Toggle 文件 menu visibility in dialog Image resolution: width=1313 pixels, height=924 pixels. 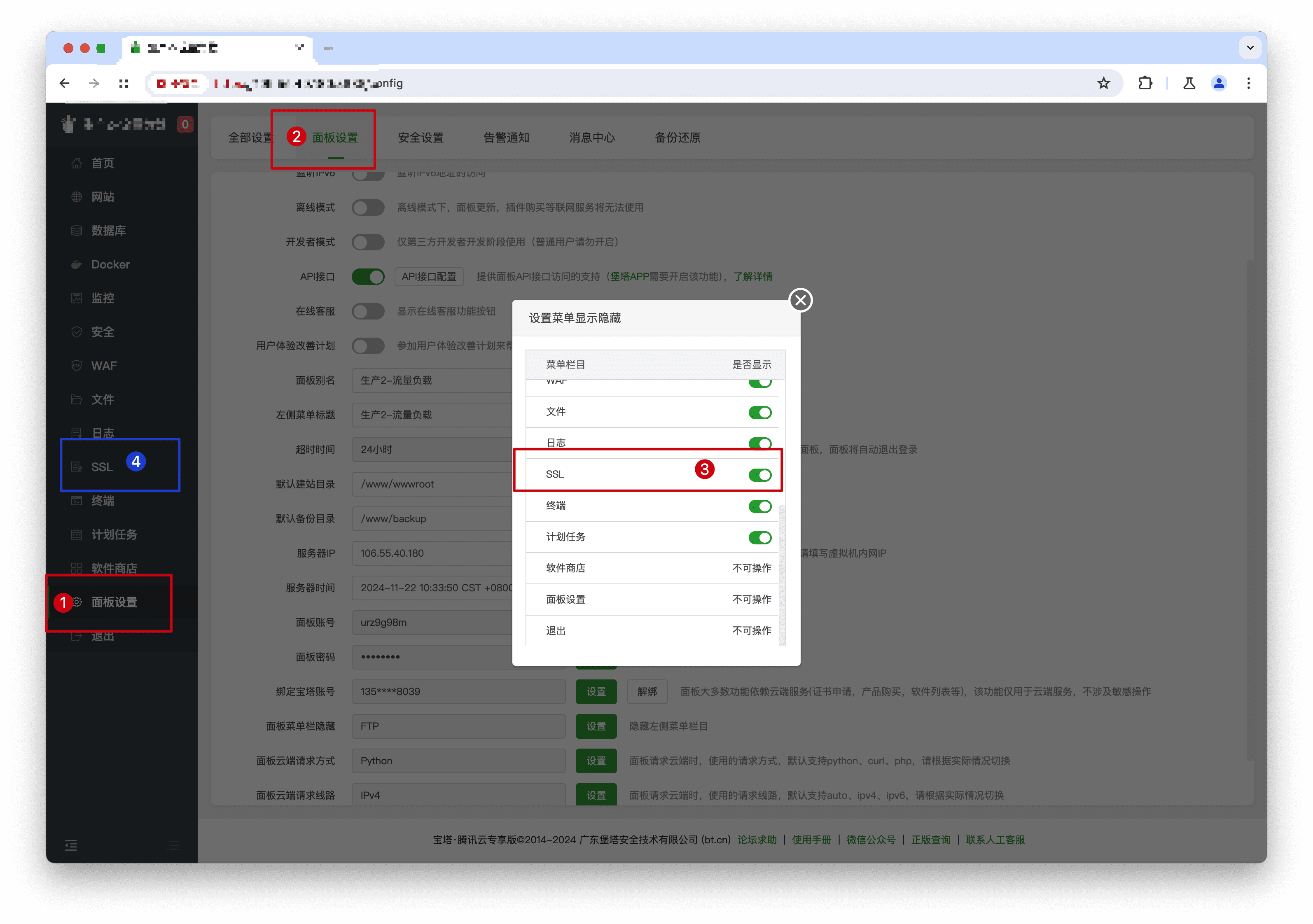click(x=760, y=413)
